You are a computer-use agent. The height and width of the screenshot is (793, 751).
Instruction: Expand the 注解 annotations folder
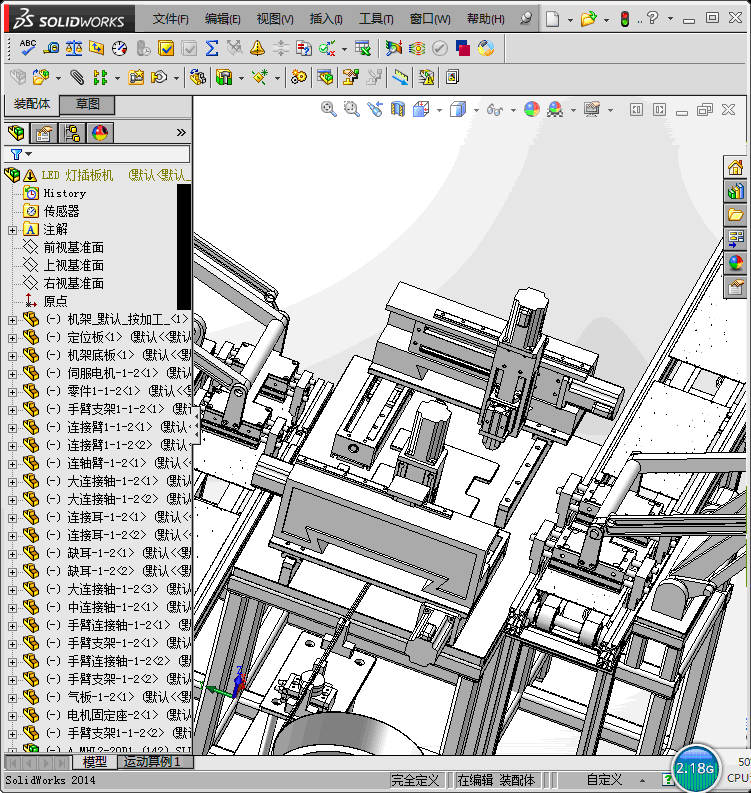tap(12, 230)
